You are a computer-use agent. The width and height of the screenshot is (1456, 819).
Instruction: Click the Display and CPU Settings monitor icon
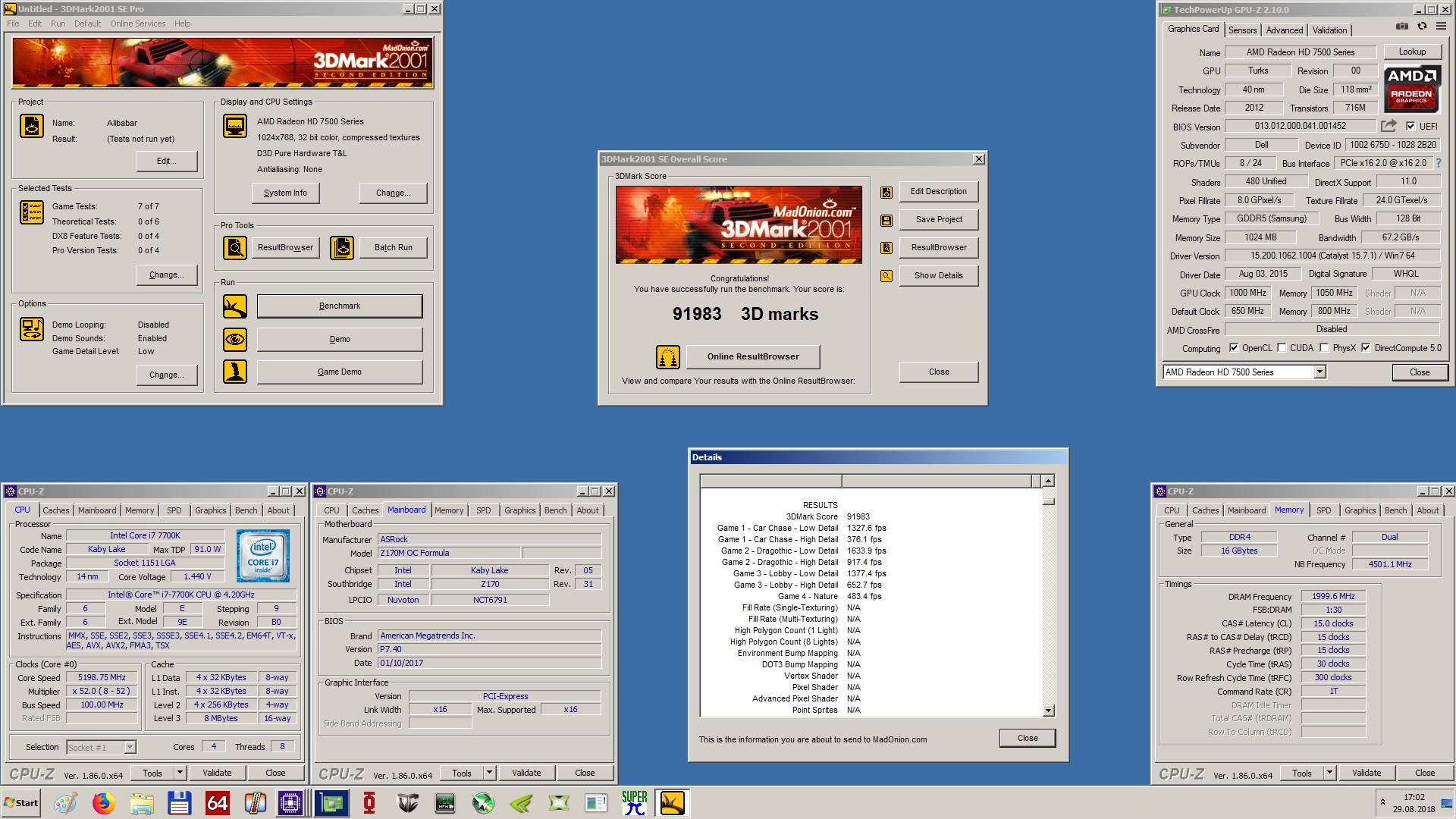coord(235,126)
